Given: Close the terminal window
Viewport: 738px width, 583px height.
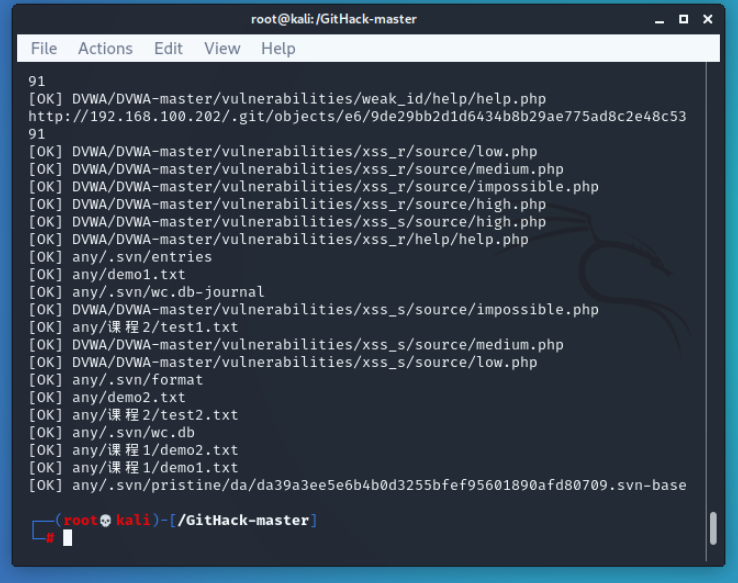Looking at the screenshot, I should [x=707, y=19].
